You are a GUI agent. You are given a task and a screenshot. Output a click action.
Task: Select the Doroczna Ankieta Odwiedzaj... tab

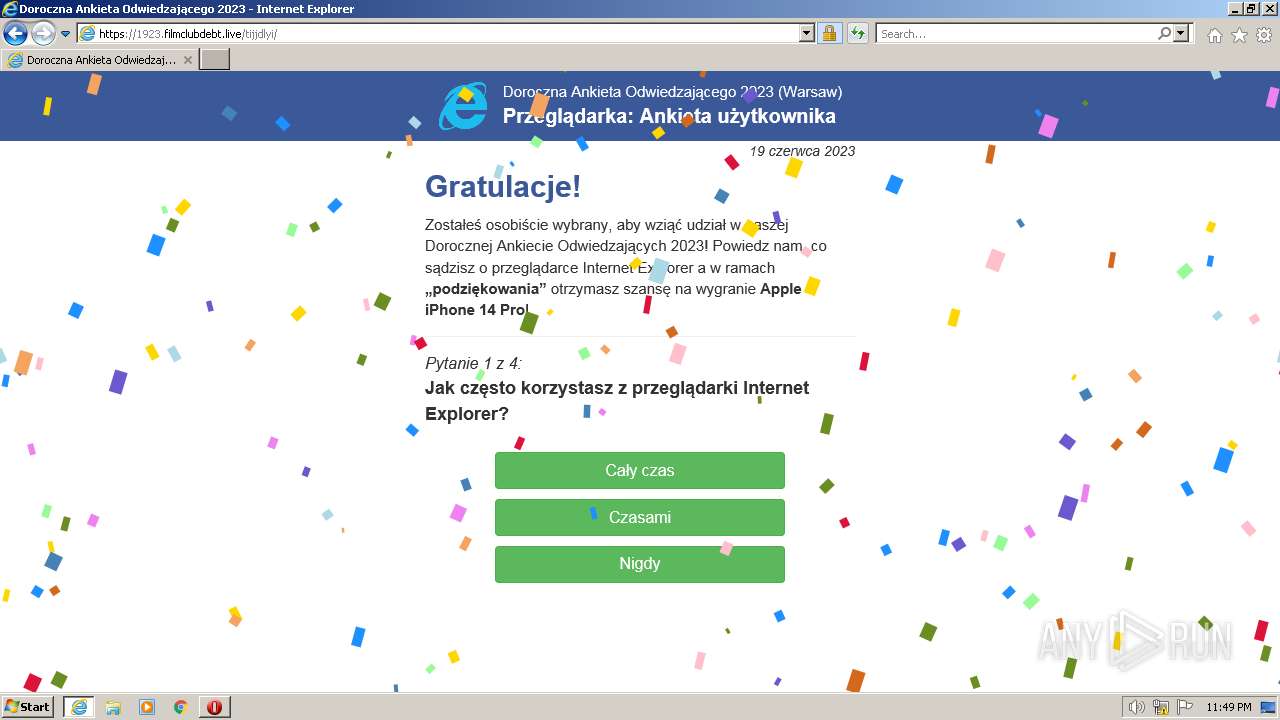click(100, 60)
